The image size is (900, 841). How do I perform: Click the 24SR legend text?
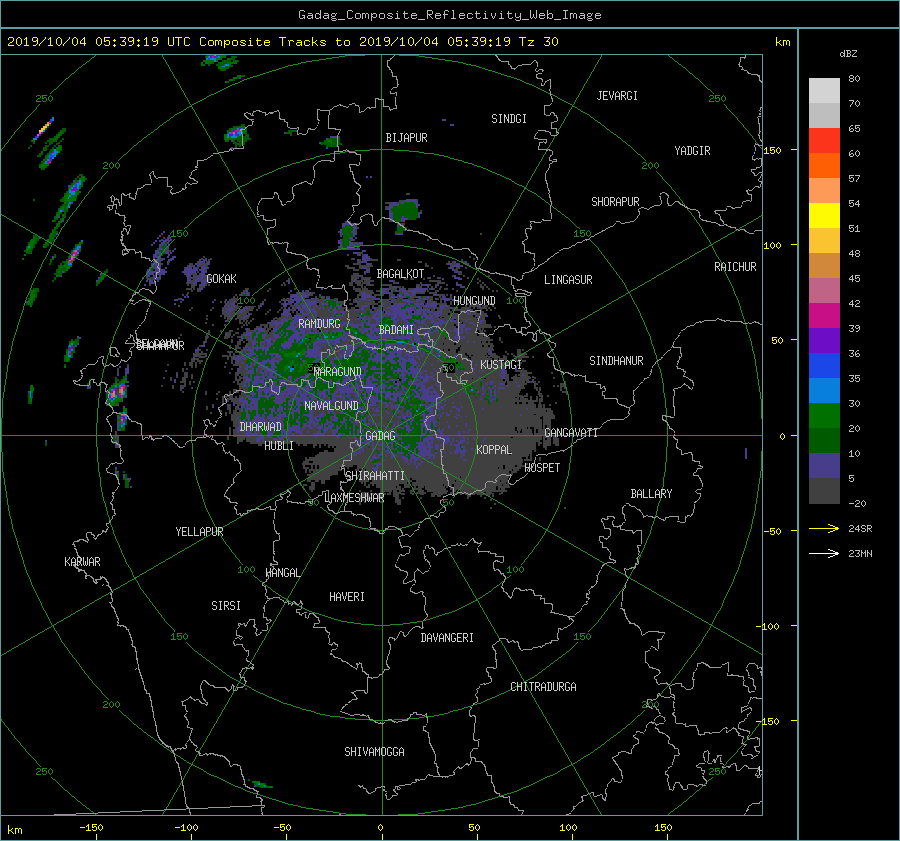click(x=860, y=529)
